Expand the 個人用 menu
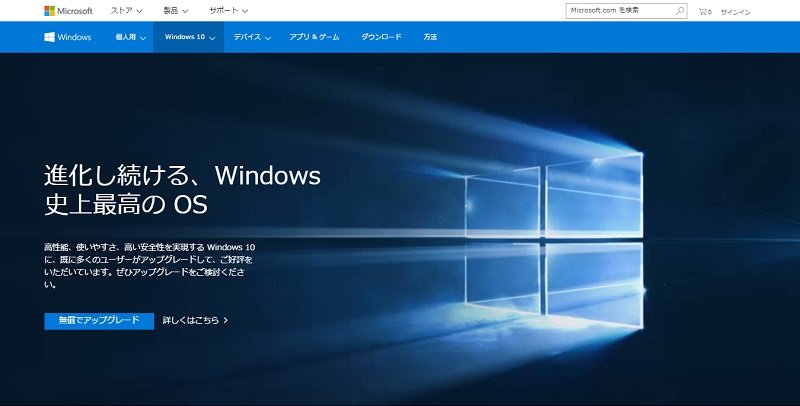Image resolution: width=800 pixels, height=406 pixels. click(131, 37)
